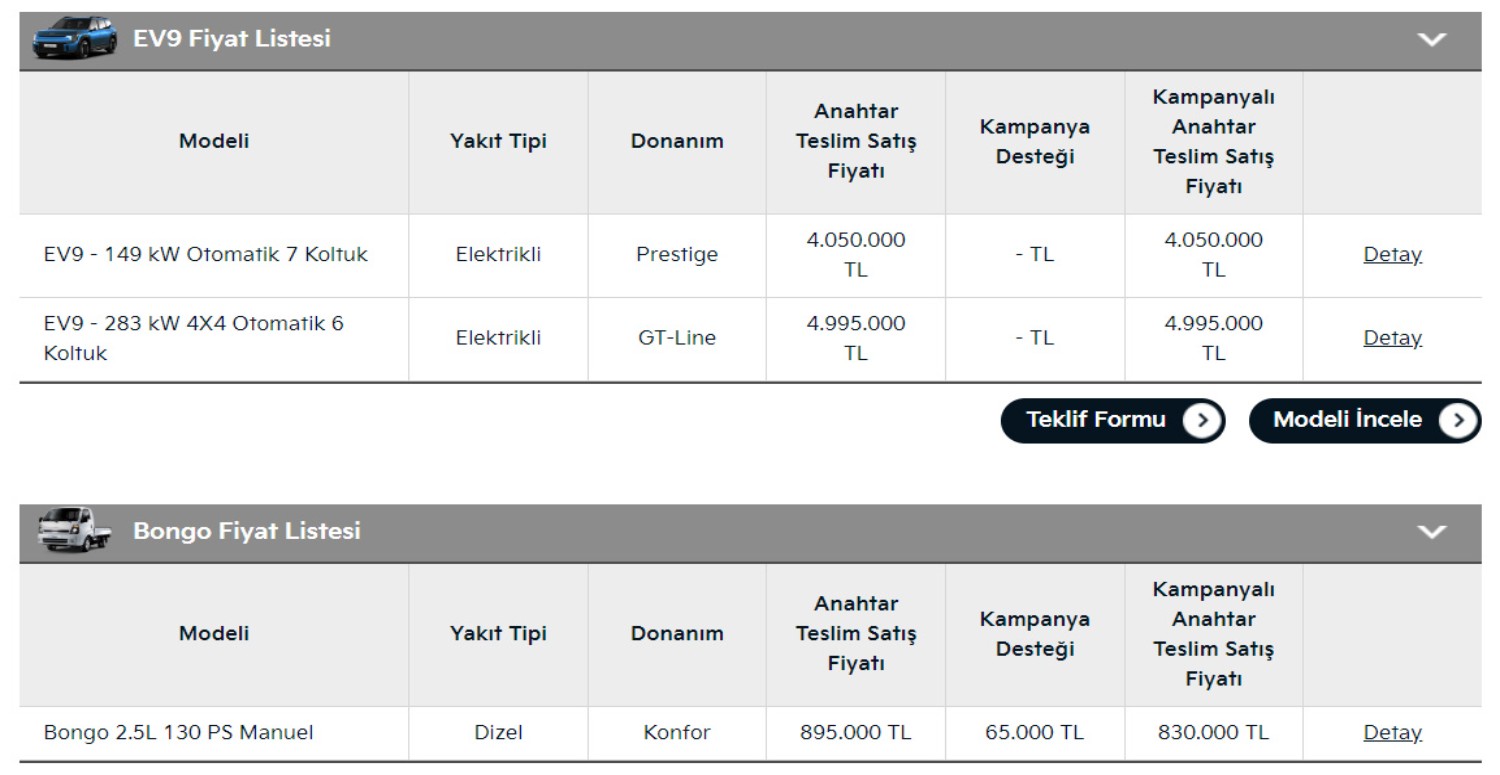Open the Teklif Formu button

1096,420
